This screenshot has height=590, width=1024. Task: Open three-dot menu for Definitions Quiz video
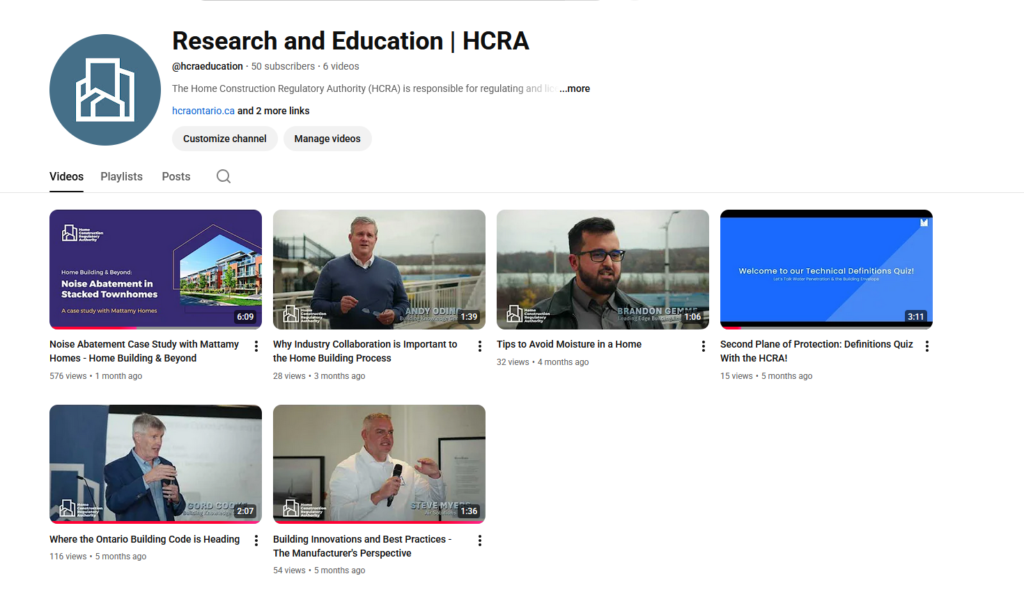point(927,346)
